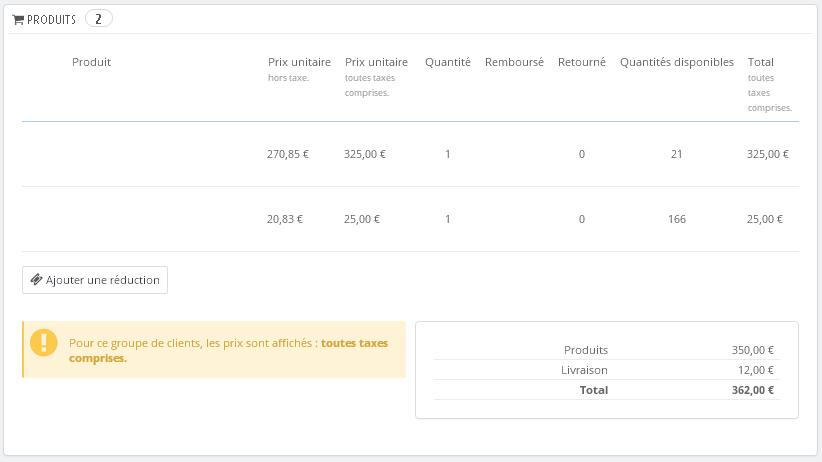Click the Quantité column header

pyautogui.click(x=447, y=62)
